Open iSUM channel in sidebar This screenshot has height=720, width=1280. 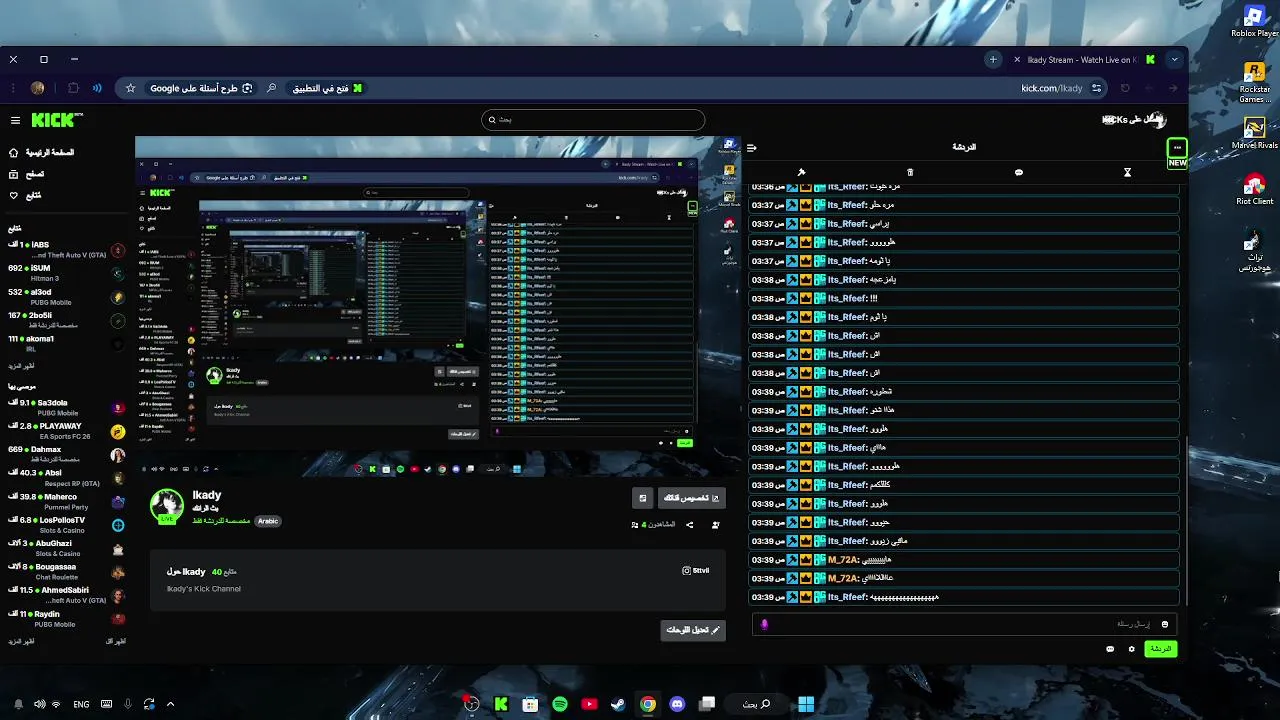(66, 273)
